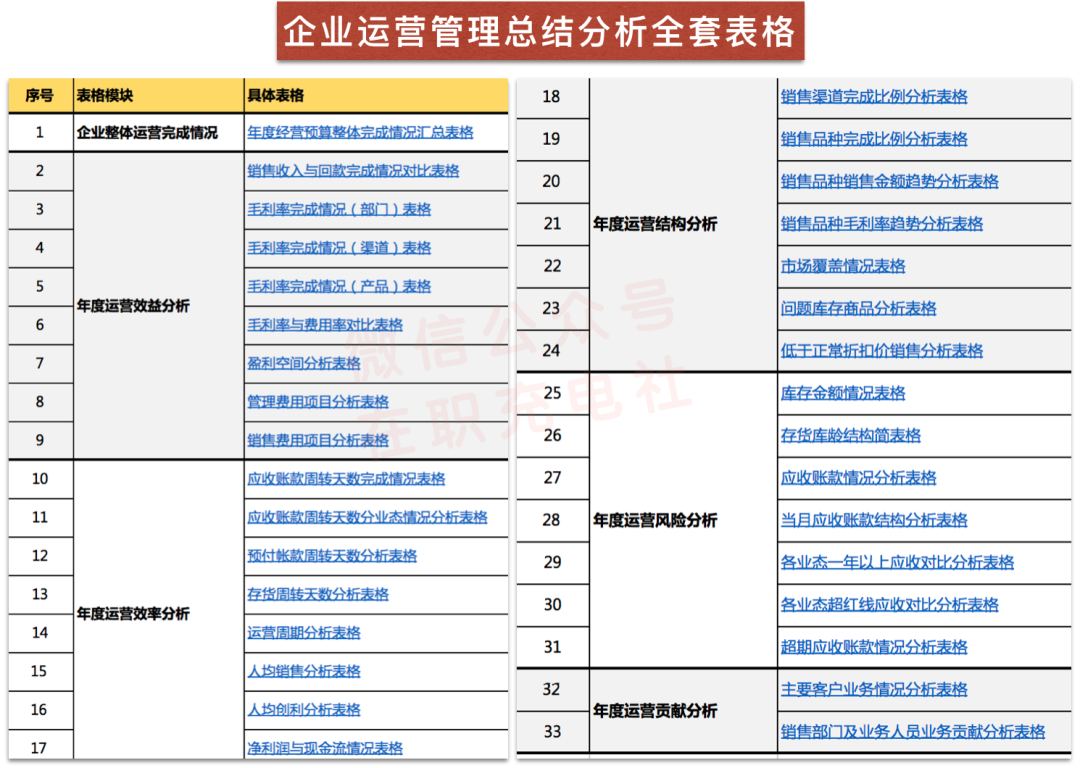
Task: Follow the 库存金额情况表格 link
Action: click(x=843, y=393)
